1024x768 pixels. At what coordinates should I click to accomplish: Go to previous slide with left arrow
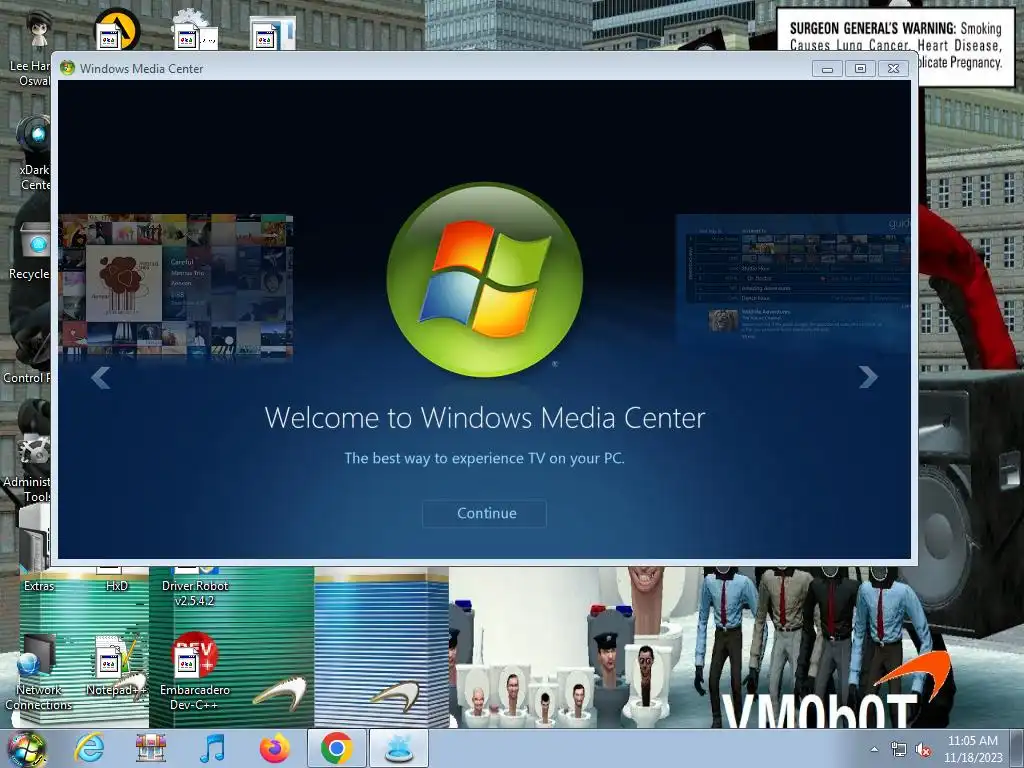tap(101, 377)
